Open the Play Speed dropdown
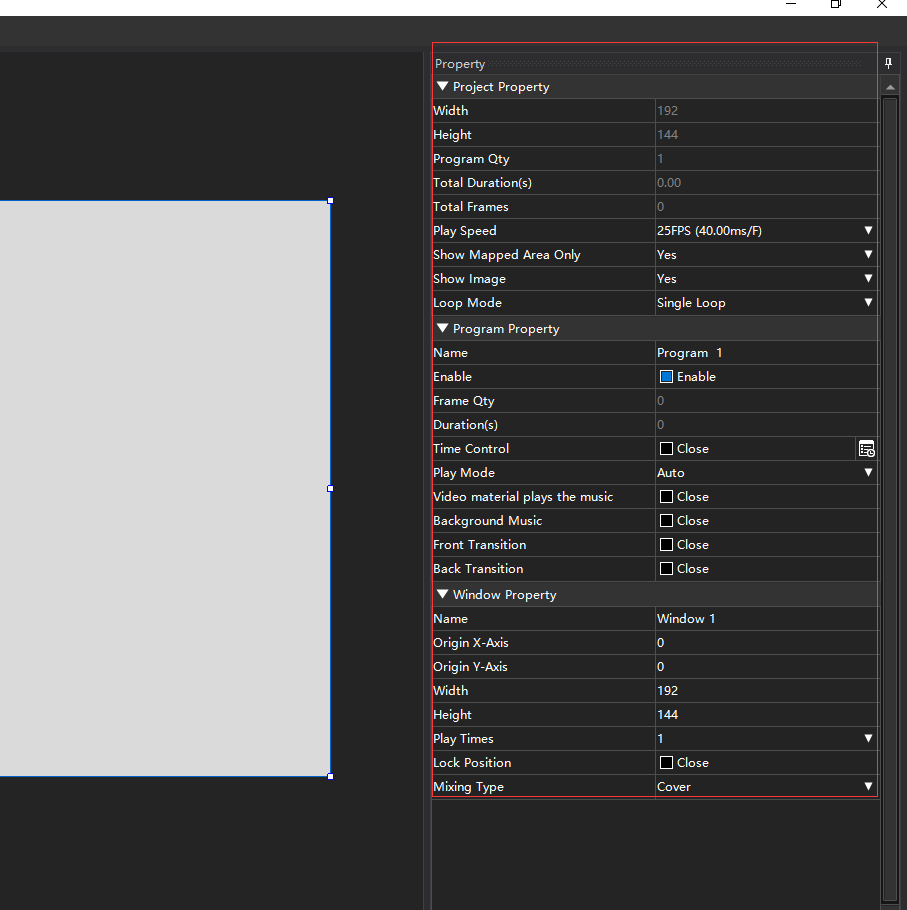 pyautogui.click(x=868, y=230)
